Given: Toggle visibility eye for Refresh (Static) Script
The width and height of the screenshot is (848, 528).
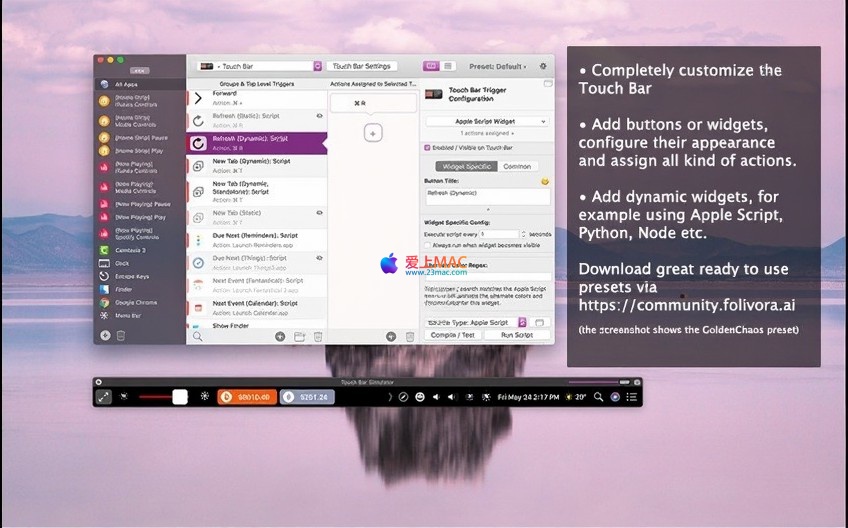Looking at the screenshot, I should point(319,115).
